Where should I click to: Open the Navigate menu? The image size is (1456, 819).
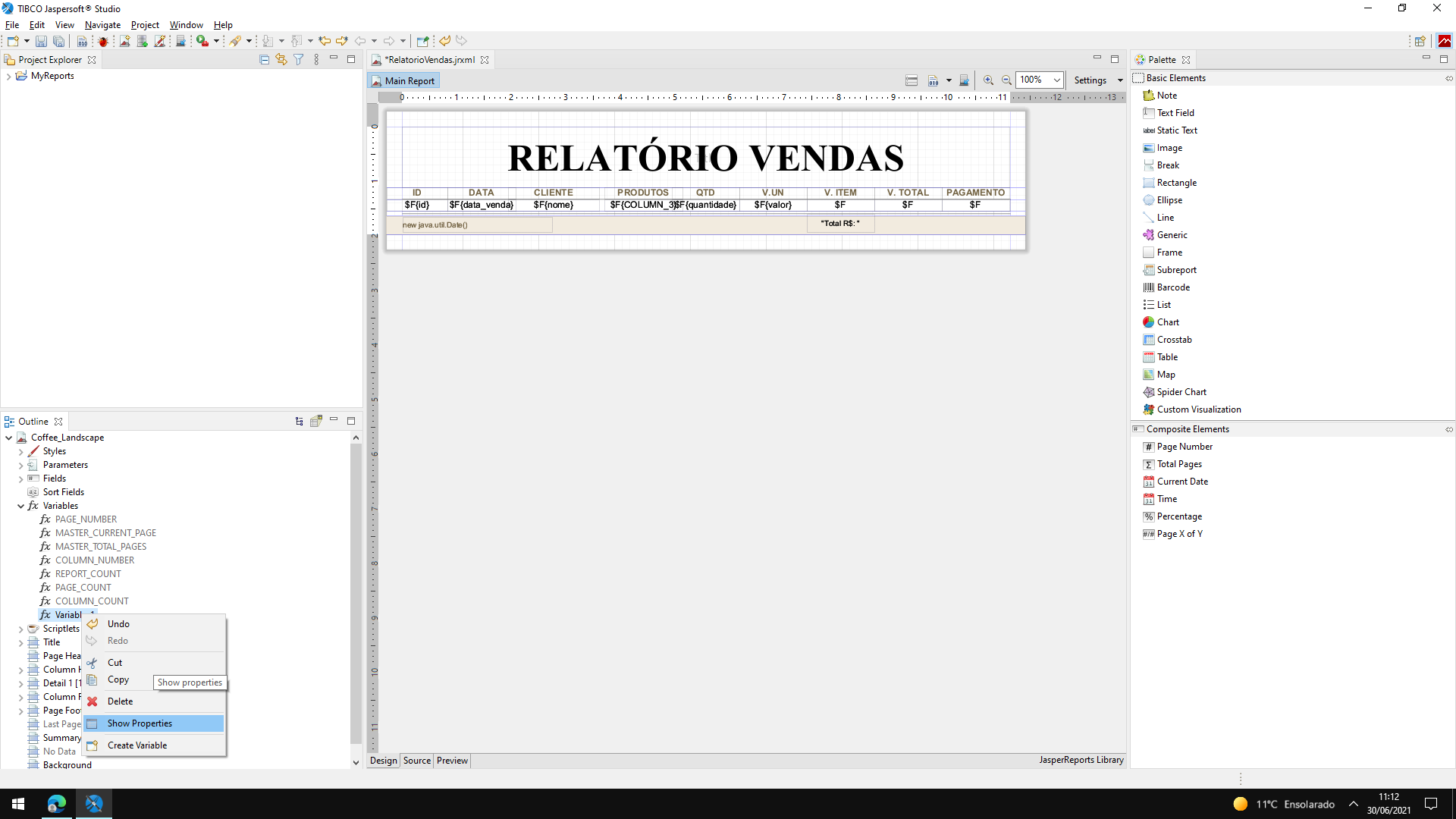point(102,25)
